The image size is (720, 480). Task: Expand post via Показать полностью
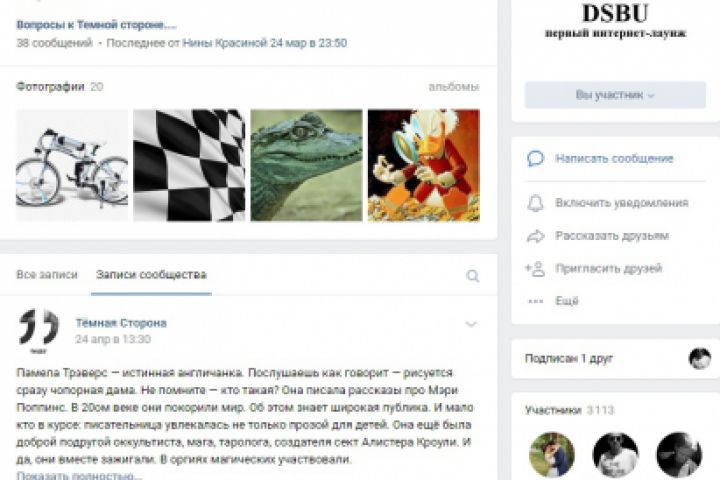click(x=79, y=475)
